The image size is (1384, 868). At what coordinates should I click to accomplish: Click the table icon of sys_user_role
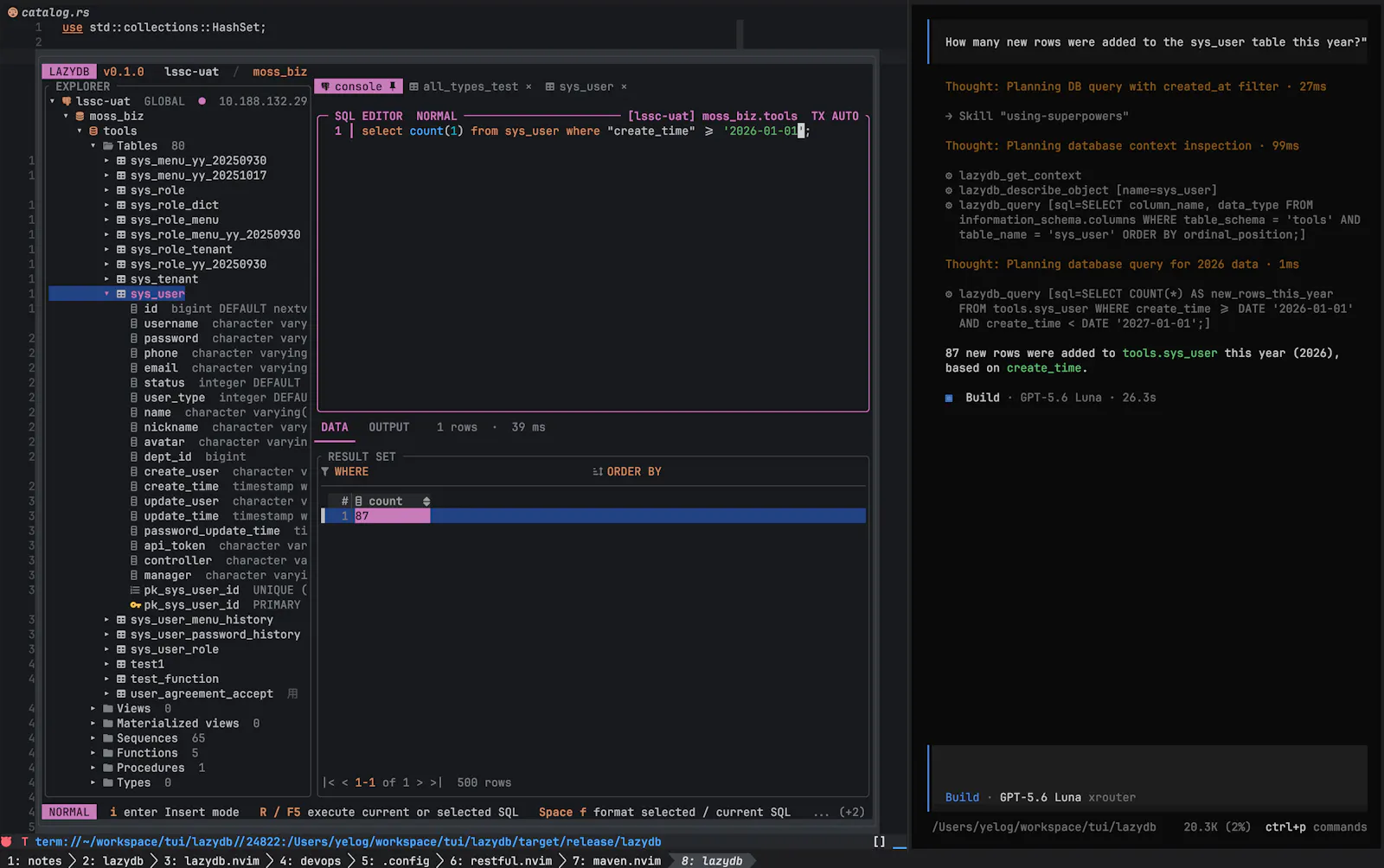(121, 649)
